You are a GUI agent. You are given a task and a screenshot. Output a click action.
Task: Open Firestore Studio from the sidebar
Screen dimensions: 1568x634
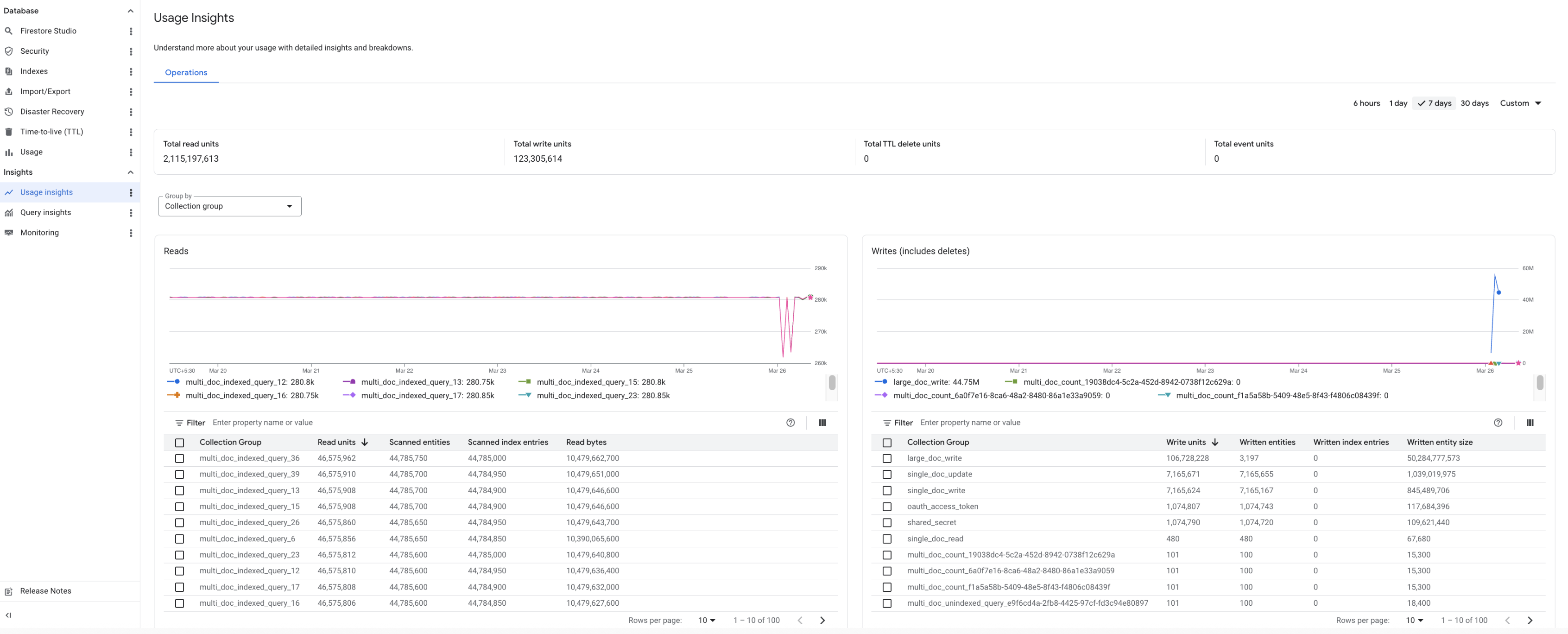(x=49, y=31)
